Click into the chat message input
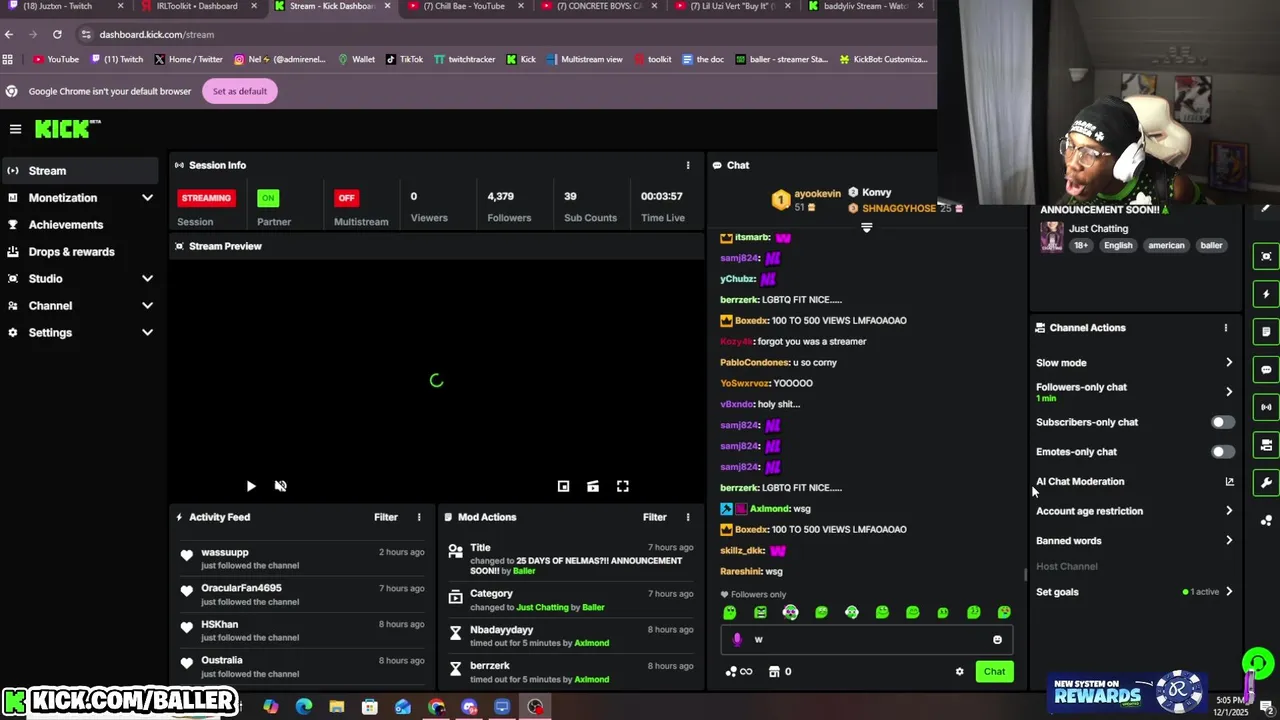This screenshot has height=720, width=1280. point(866,640)
